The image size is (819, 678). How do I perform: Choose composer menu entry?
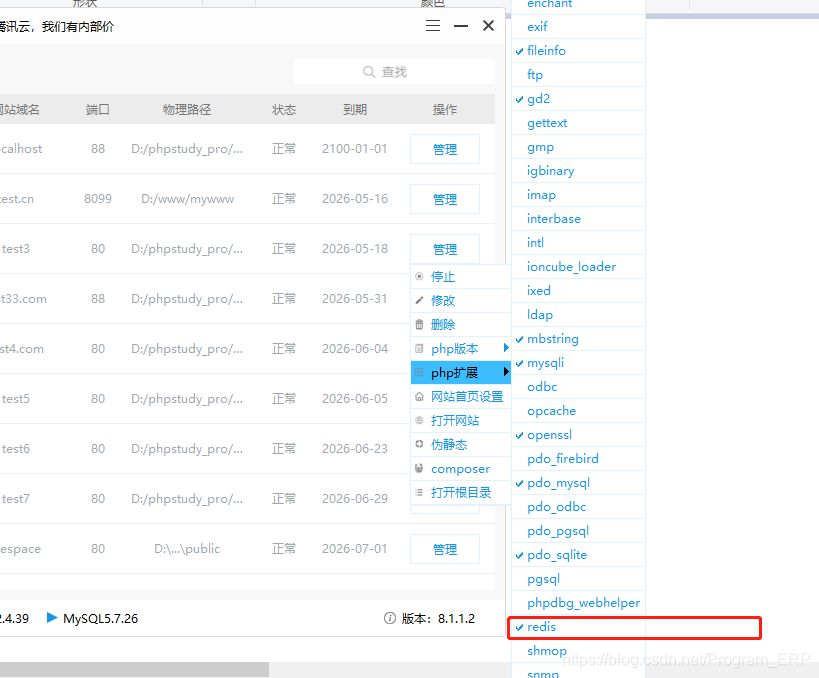pos(461,469)
